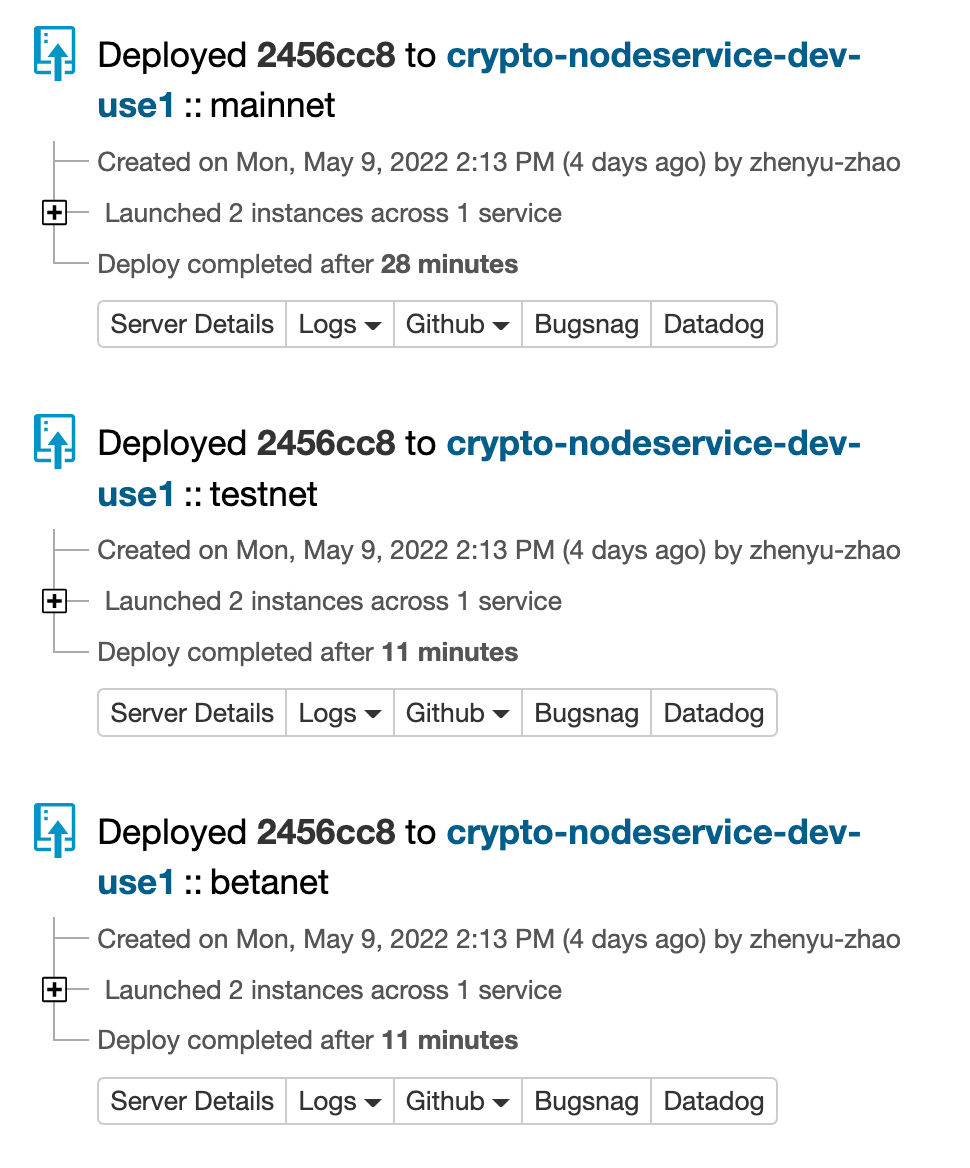This screenshot has height=1168, width=970.
Task: Open the Logs dropdown for the mainnet deployment
Action: coord(340,324)
